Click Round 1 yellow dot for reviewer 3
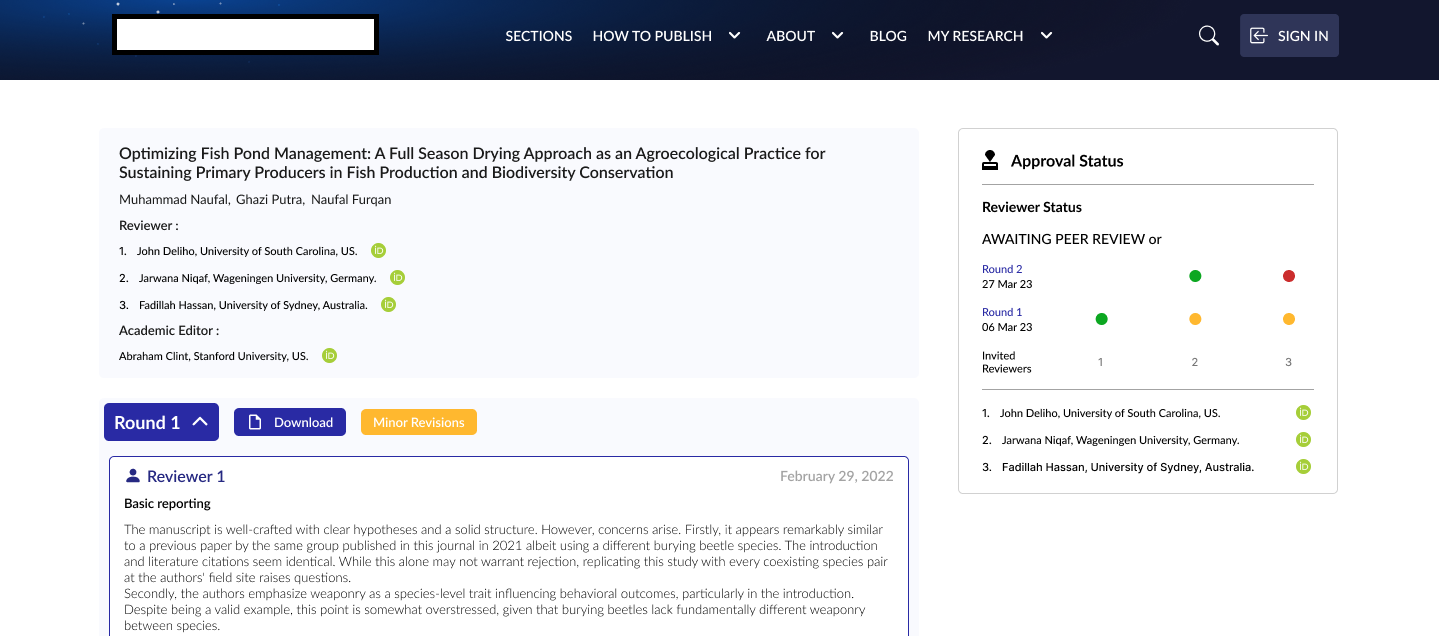The height and width of the screenshot is (636, 1439). tap(1288, 319)
